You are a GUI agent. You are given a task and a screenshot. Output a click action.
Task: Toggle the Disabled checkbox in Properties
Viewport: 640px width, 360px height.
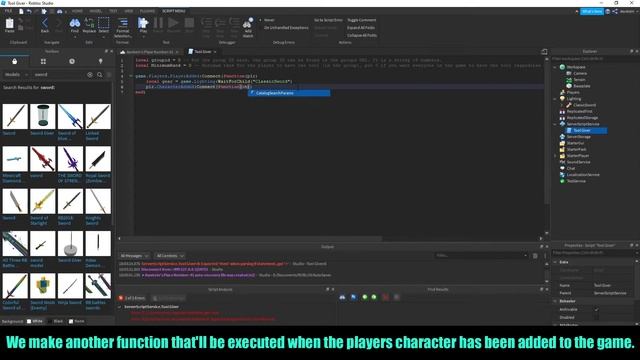[x=596, y=317]
